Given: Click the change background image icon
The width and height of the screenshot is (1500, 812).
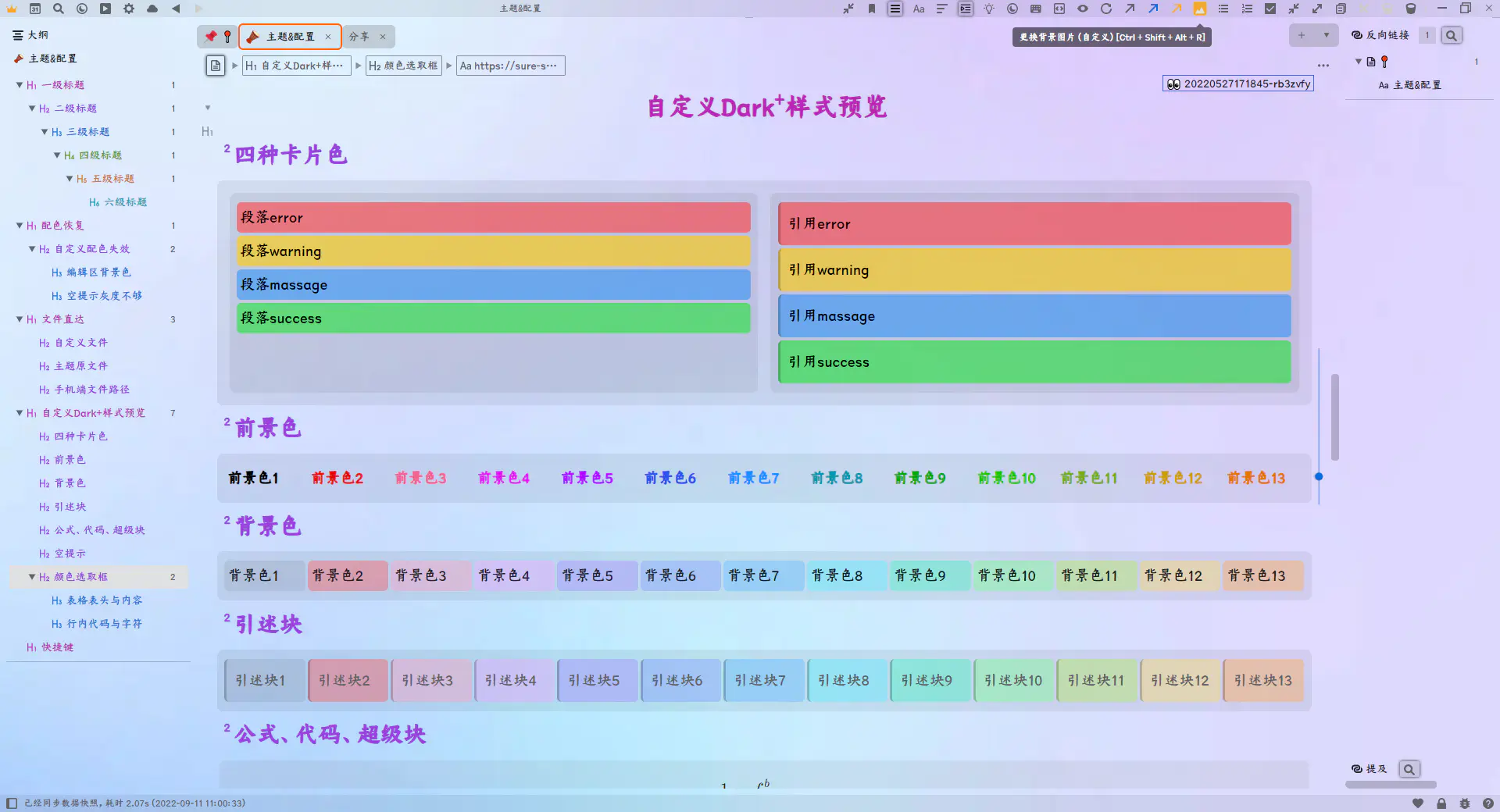Looking at the screenshot, I should (x=1200, y=9).
